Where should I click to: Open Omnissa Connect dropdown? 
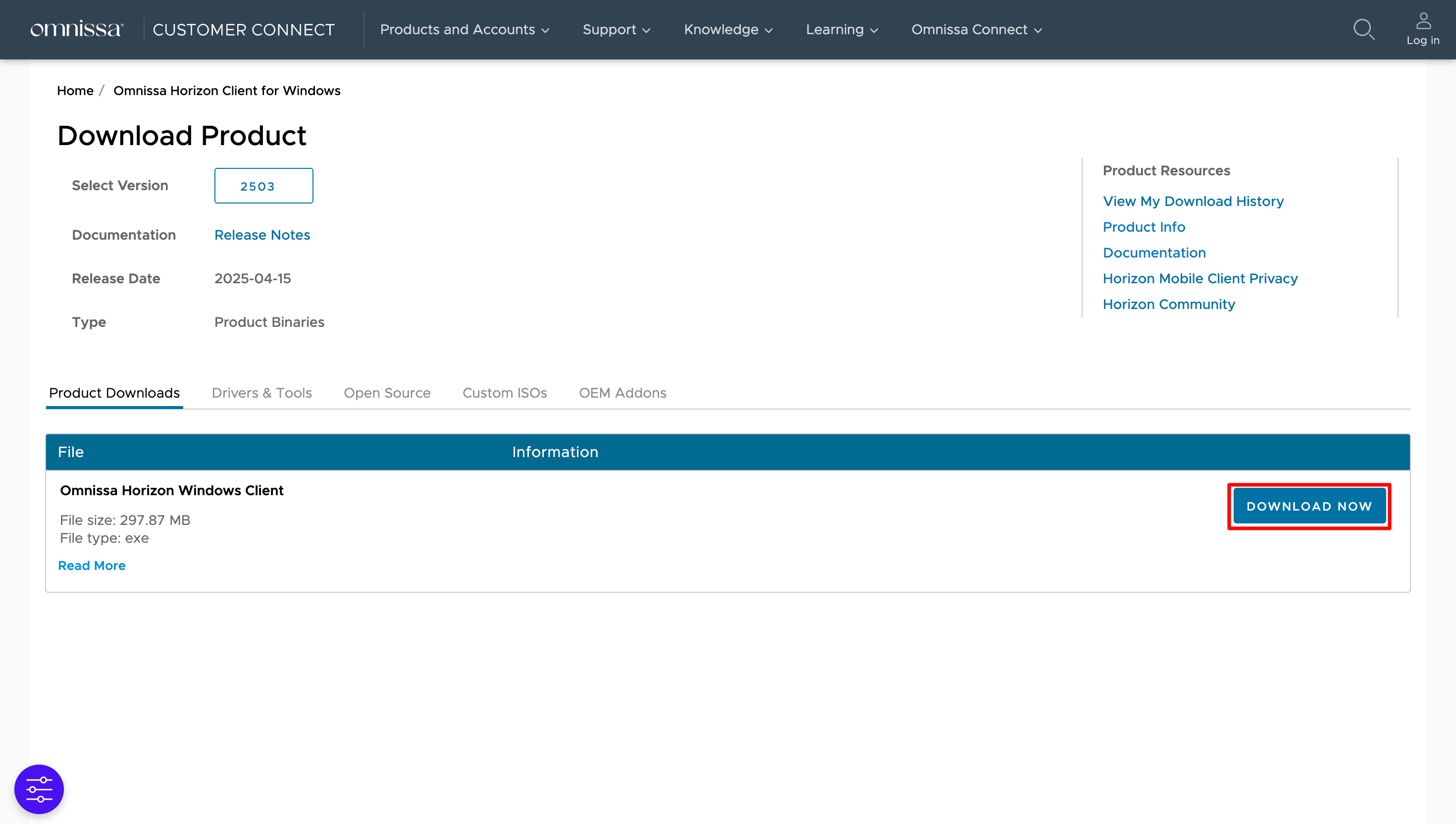click(x=976, y=29)
